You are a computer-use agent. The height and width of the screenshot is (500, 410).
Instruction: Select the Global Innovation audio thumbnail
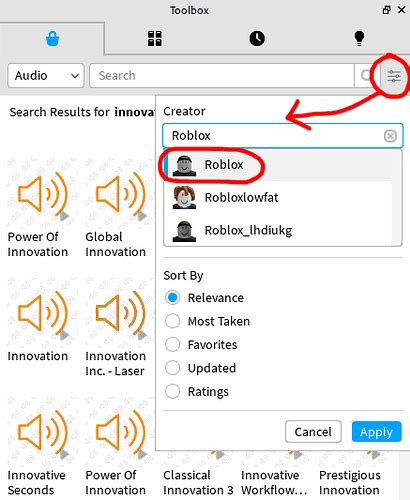coord(120,194)
